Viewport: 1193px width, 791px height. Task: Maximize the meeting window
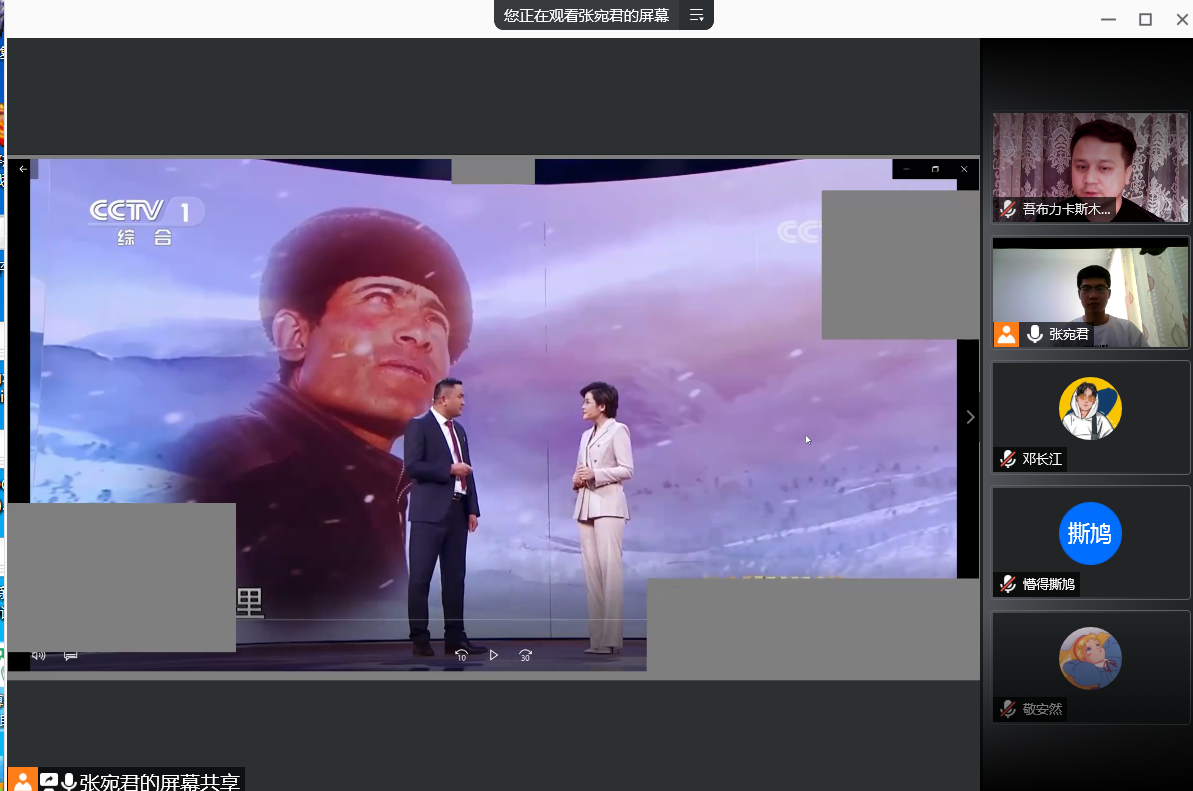1145,19
